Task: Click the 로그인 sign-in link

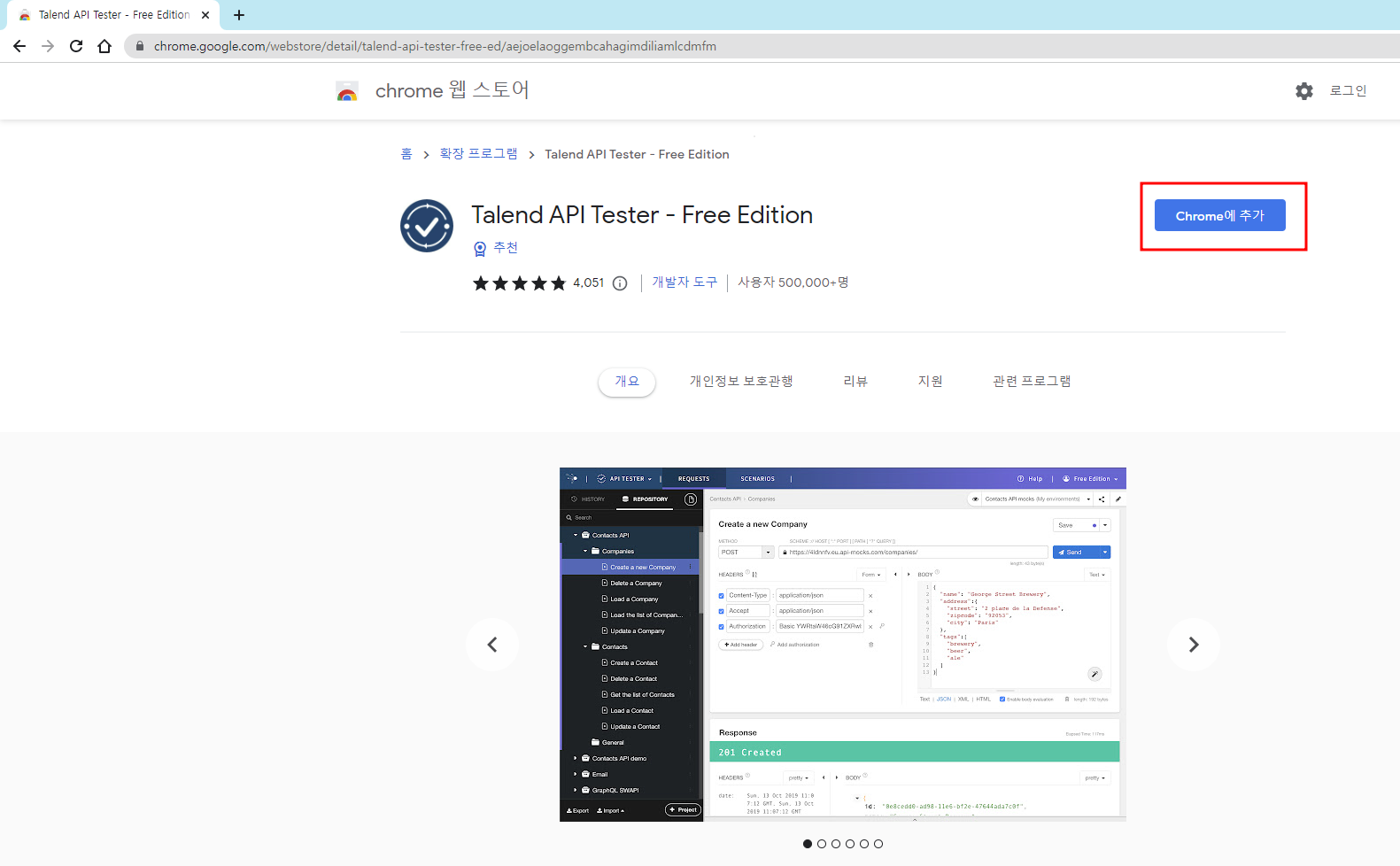Action: point(1348,91)
